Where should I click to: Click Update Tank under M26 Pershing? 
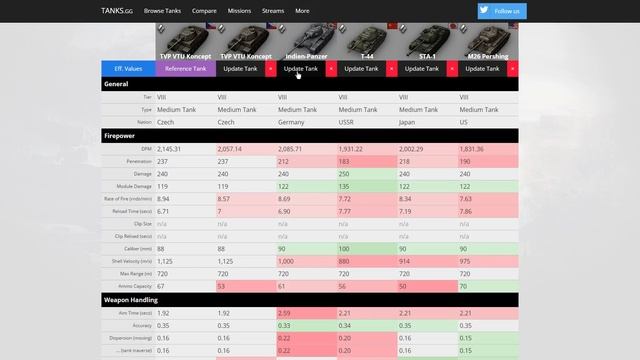tap(482, 69)
